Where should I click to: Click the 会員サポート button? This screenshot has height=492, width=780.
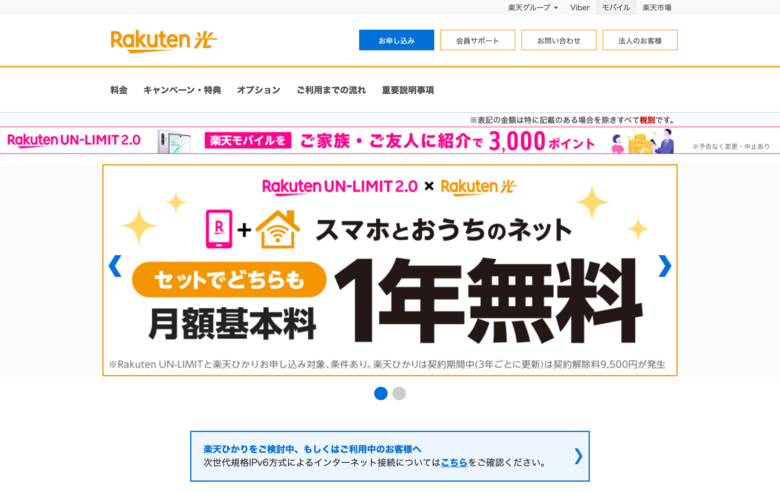(478, 40)
